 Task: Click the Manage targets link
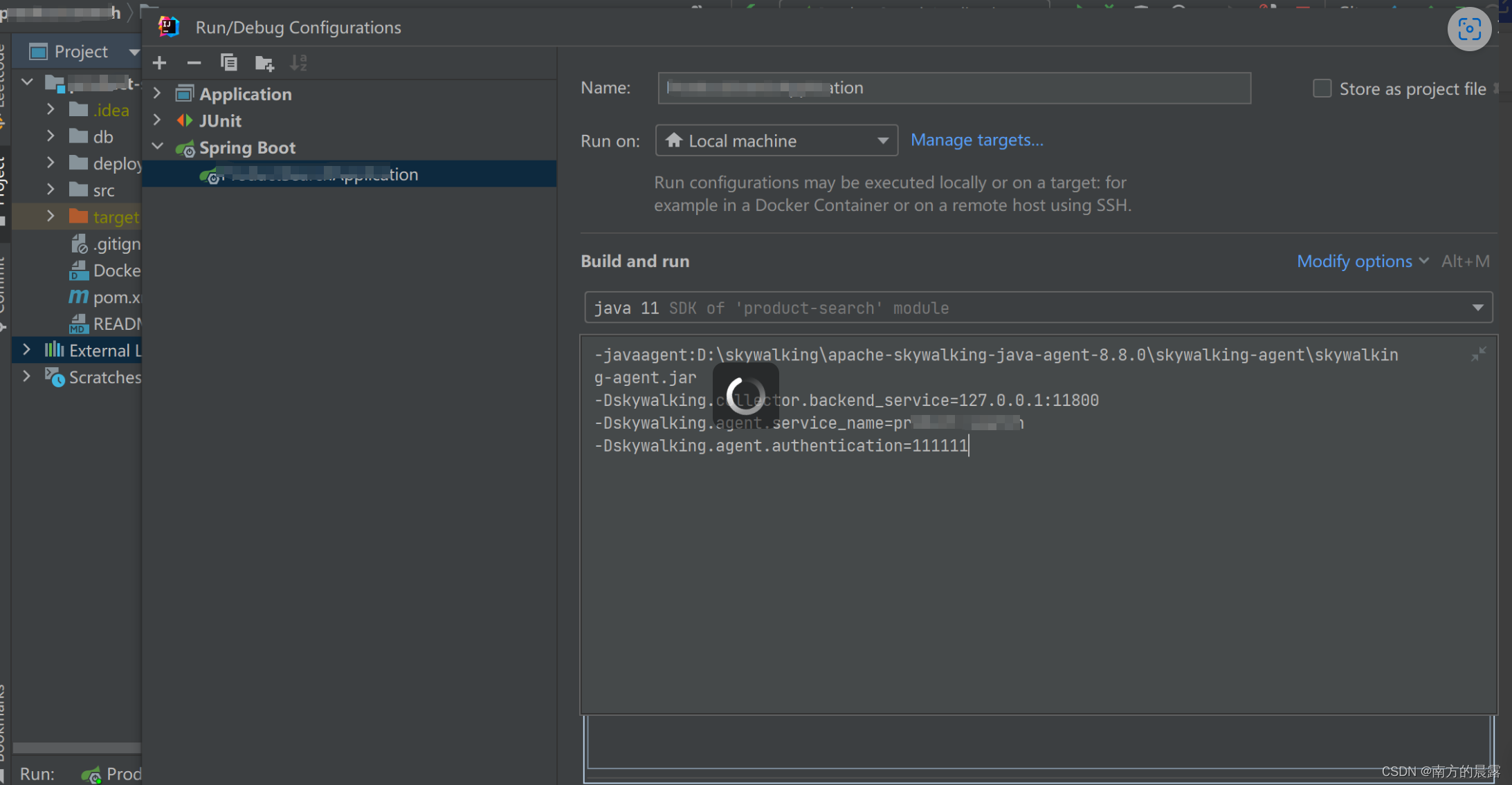click(976, 140)
